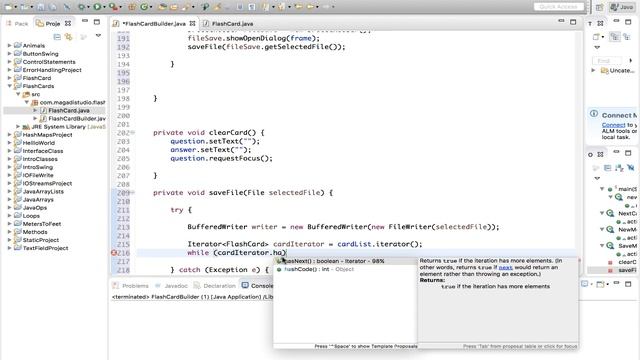Click the error marker on line 216

[114, 253]
